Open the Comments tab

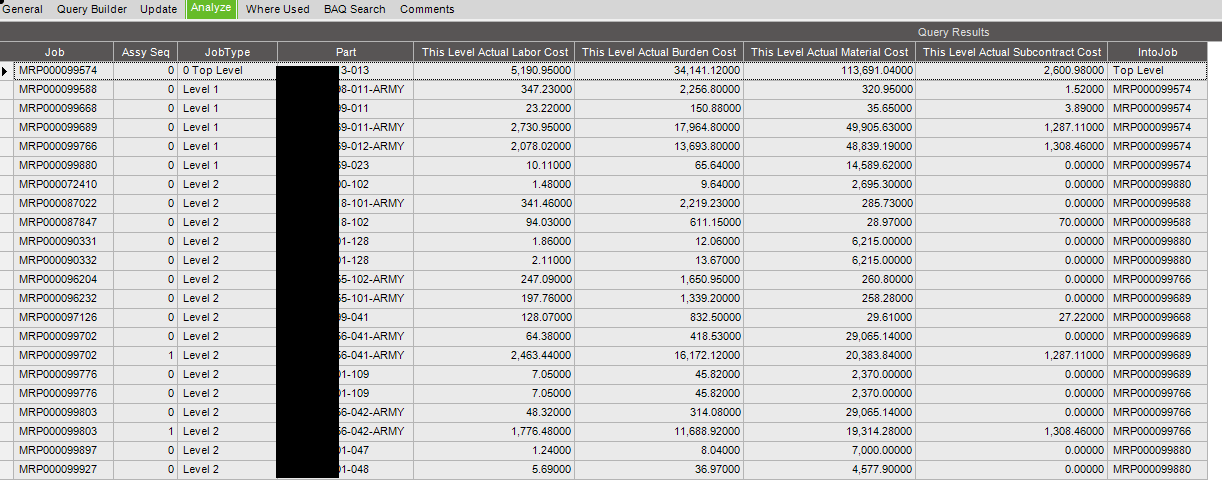pos(427,9)
